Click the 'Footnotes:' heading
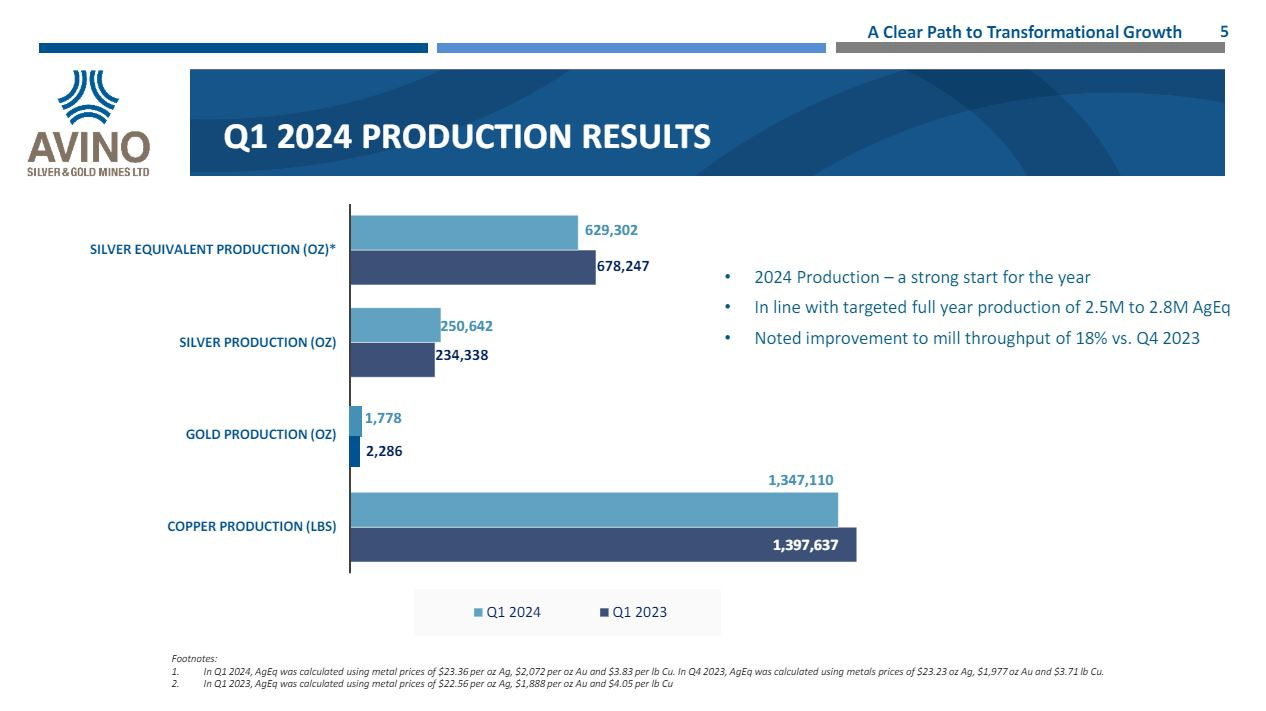1266x711 pixels. 194,659
